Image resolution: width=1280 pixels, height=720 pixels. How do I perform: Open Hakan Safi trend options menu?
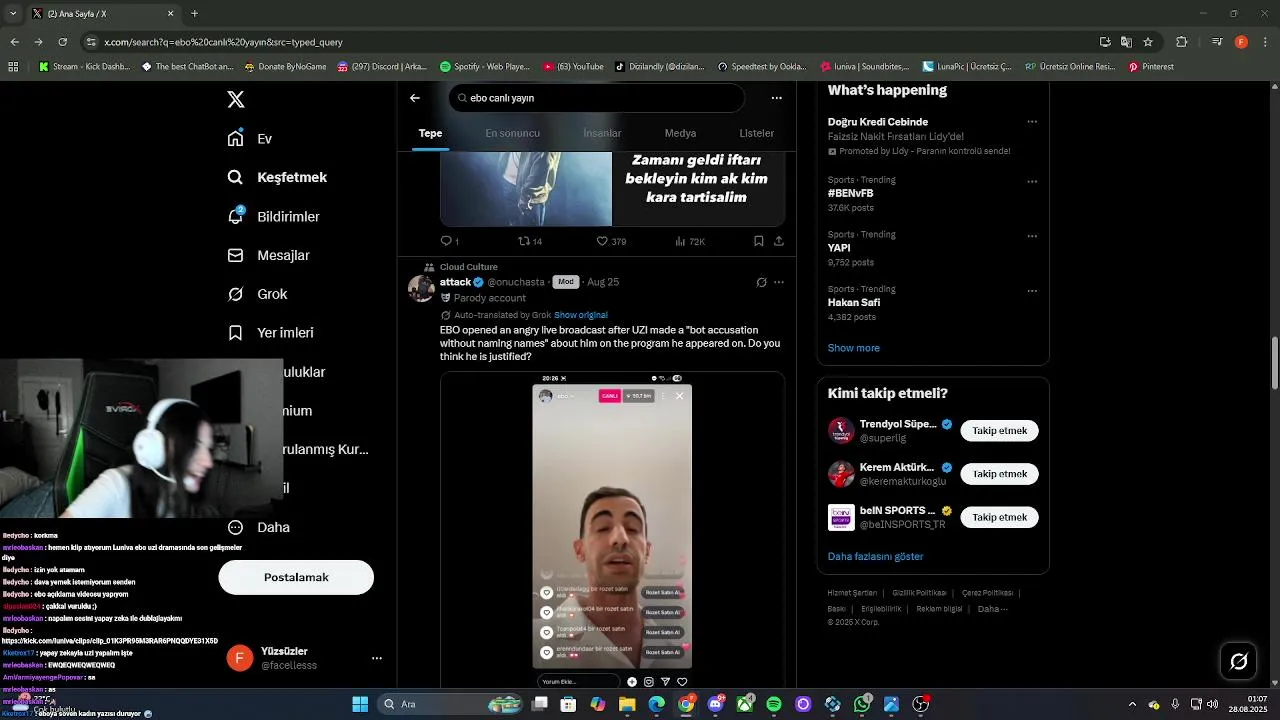(x=1032, y=291)
